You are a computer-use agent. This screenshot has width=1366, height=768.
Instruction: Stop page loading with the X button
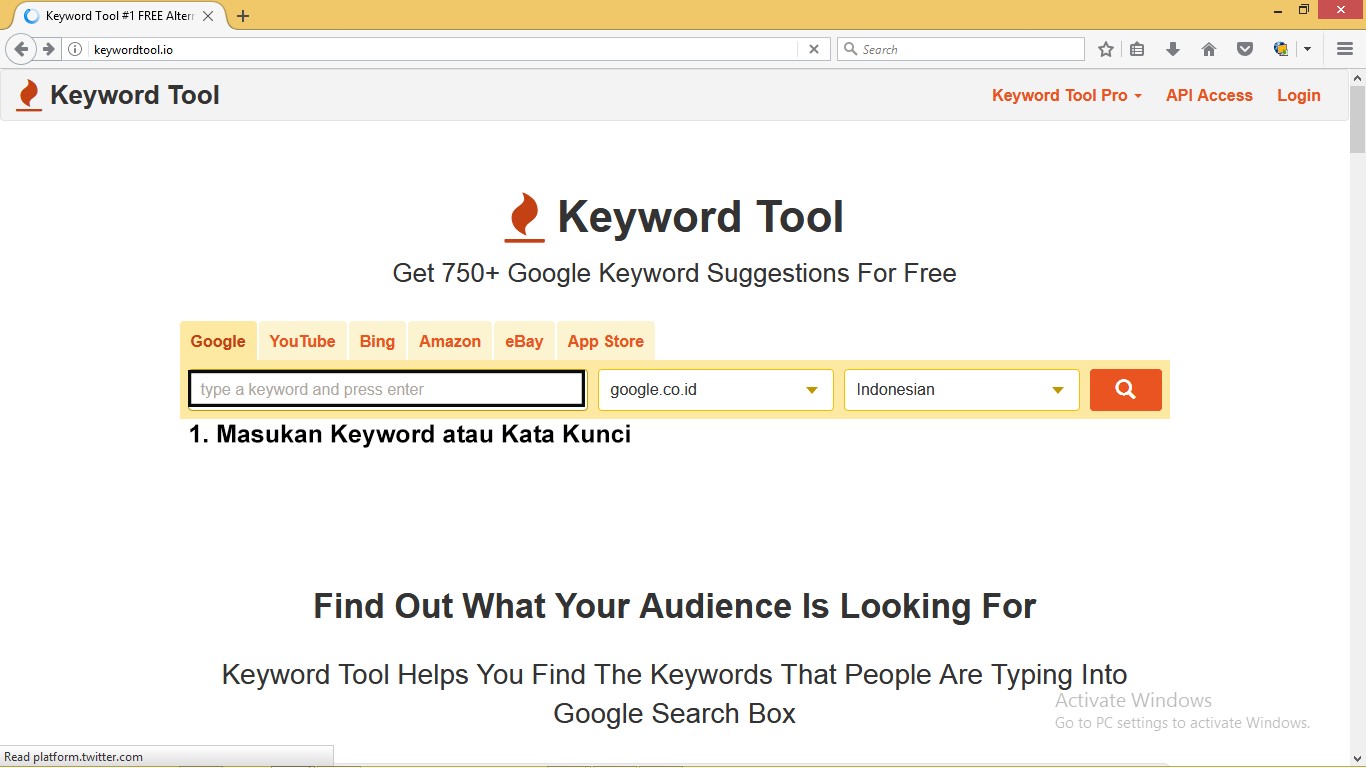[814, 49]
